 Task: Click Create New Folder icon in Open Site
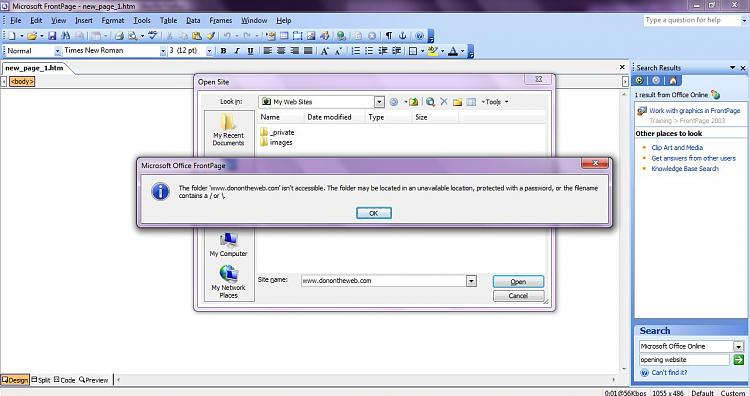[x=457, y=102]
